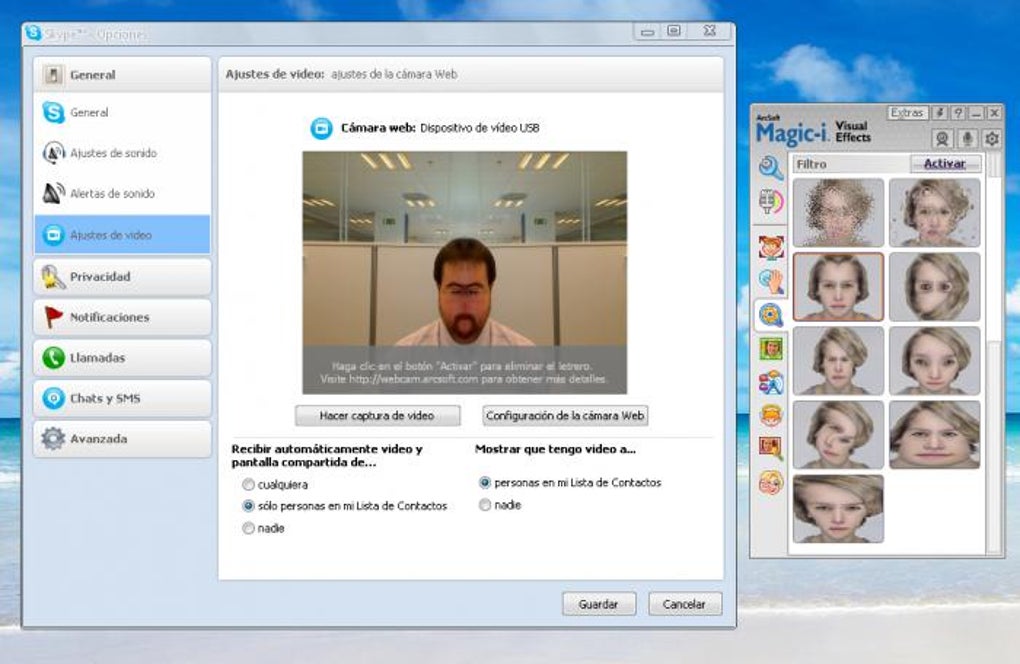Screen dimensions: 1020x664
Task: Open Alertas de sonido settings
Action: [122, 193]
